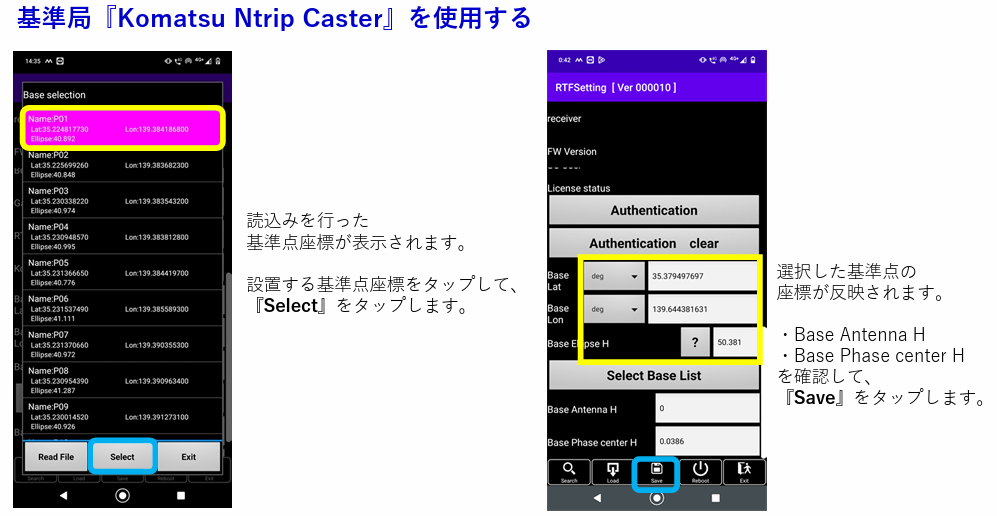Tap the Save icon in RTFSetting toolbar
997x516 pixels.
tap(657, 472)
